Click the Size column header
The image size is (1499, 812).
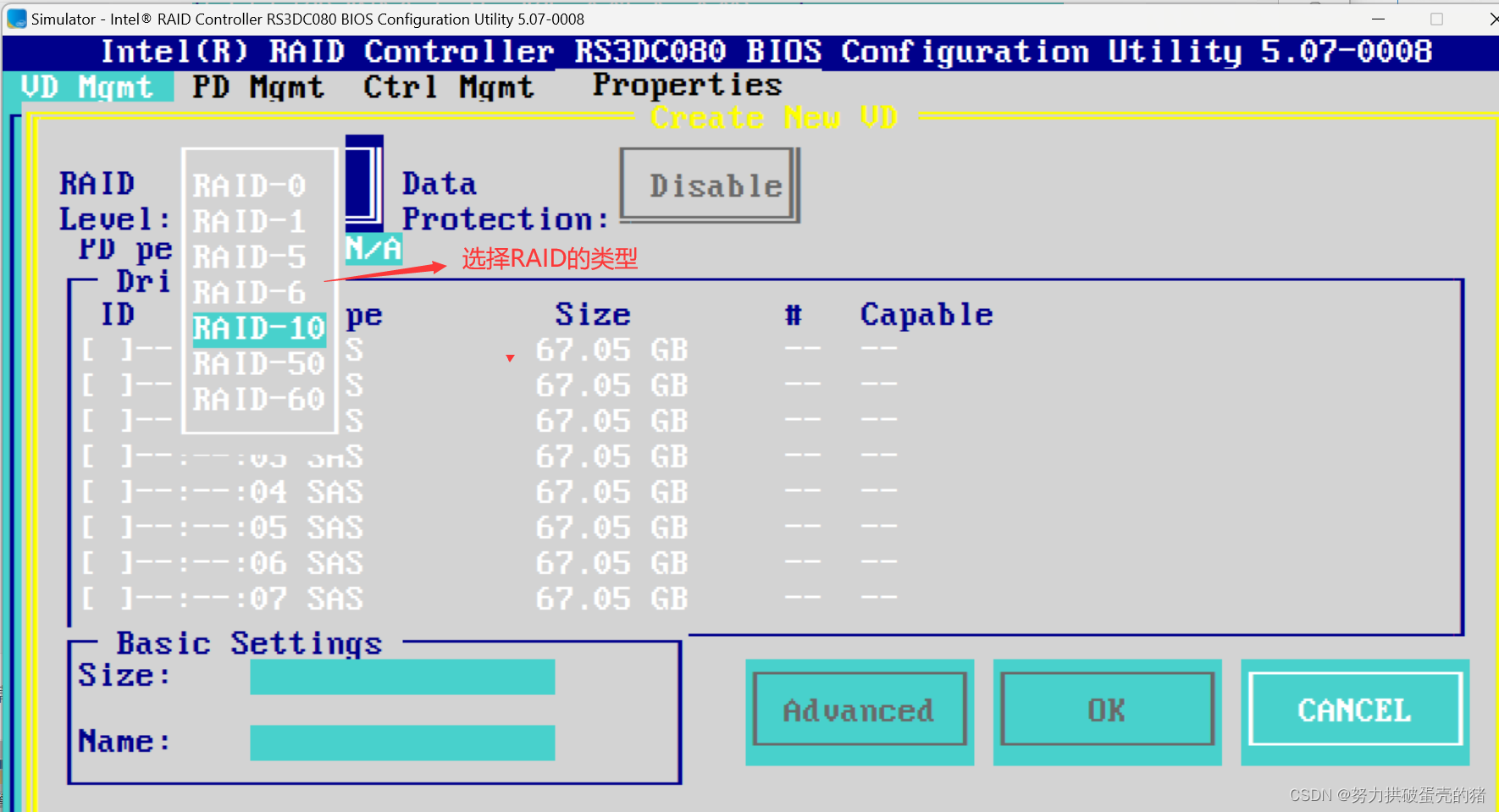593,315
